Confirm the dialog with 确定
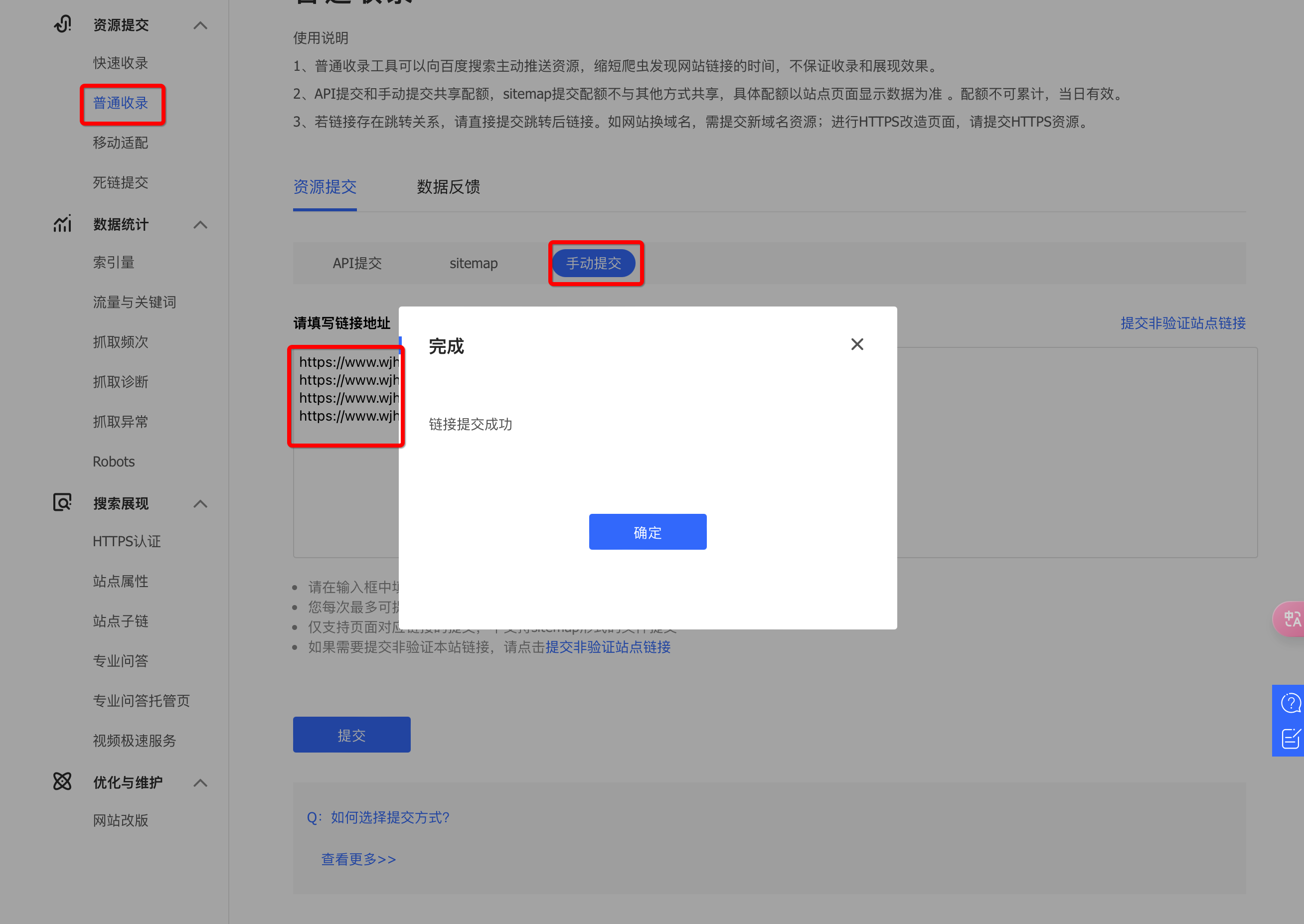Image resolution: width=1304 pixels, height=924 pixels. click(x=648, y=532)
